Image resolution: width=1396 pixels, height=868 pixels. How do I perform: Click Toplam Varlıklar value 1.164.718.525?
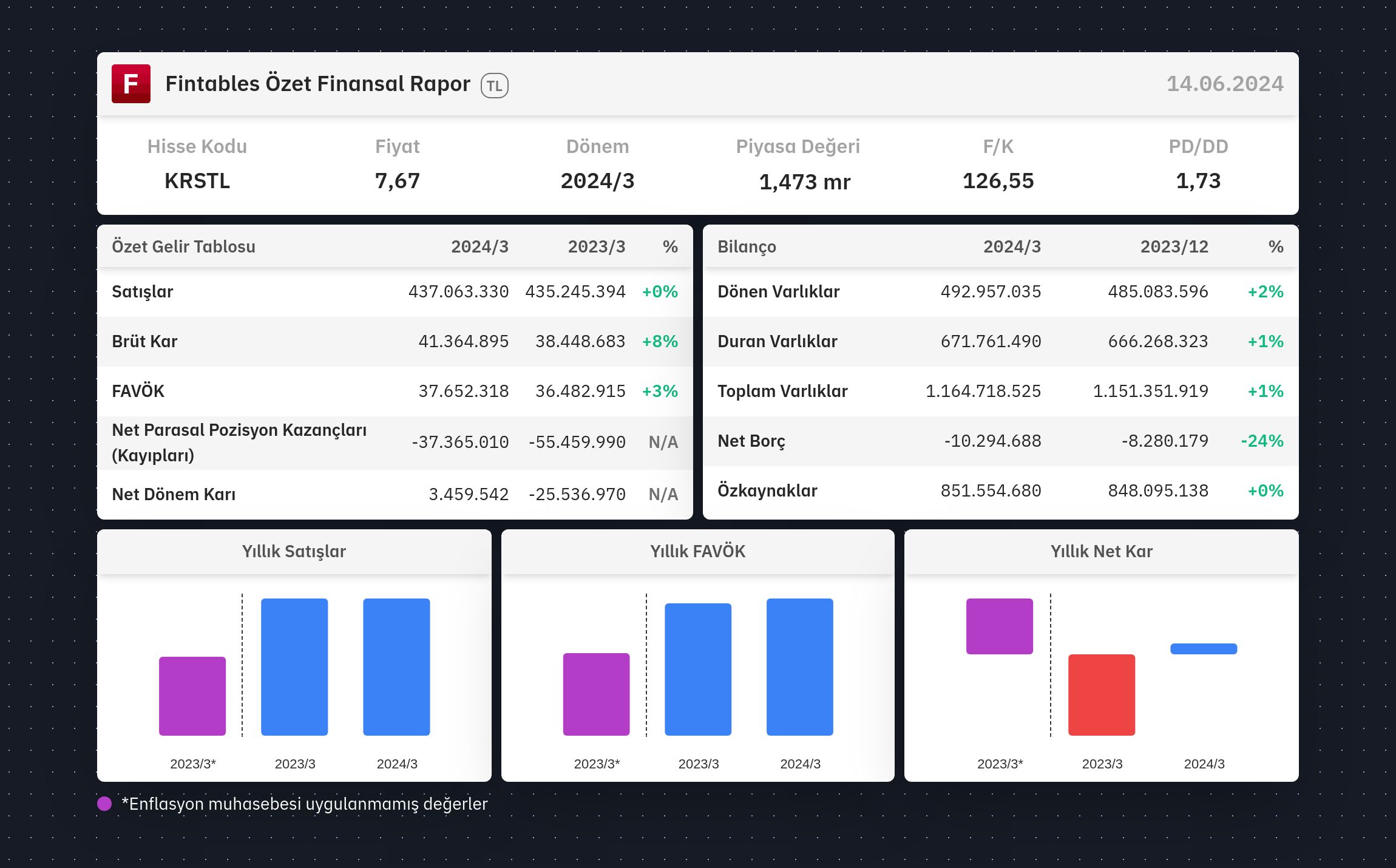(983, 392)
